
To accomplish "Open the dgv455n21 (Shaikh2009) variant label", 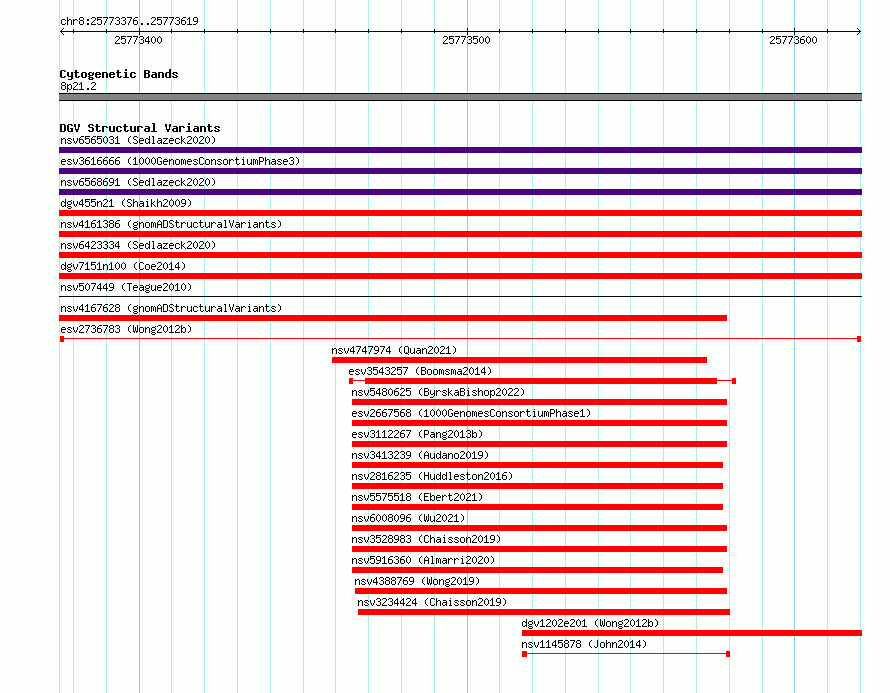I will tap(126, 203).
